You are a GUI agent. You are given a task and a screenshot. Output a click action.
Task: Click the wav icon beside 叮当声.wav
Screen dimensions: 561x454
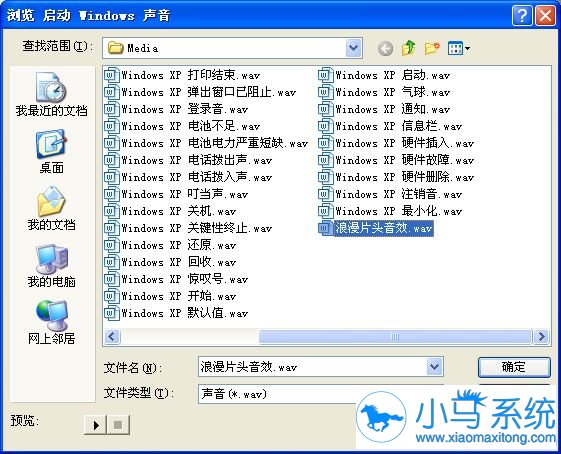point(111,194)
